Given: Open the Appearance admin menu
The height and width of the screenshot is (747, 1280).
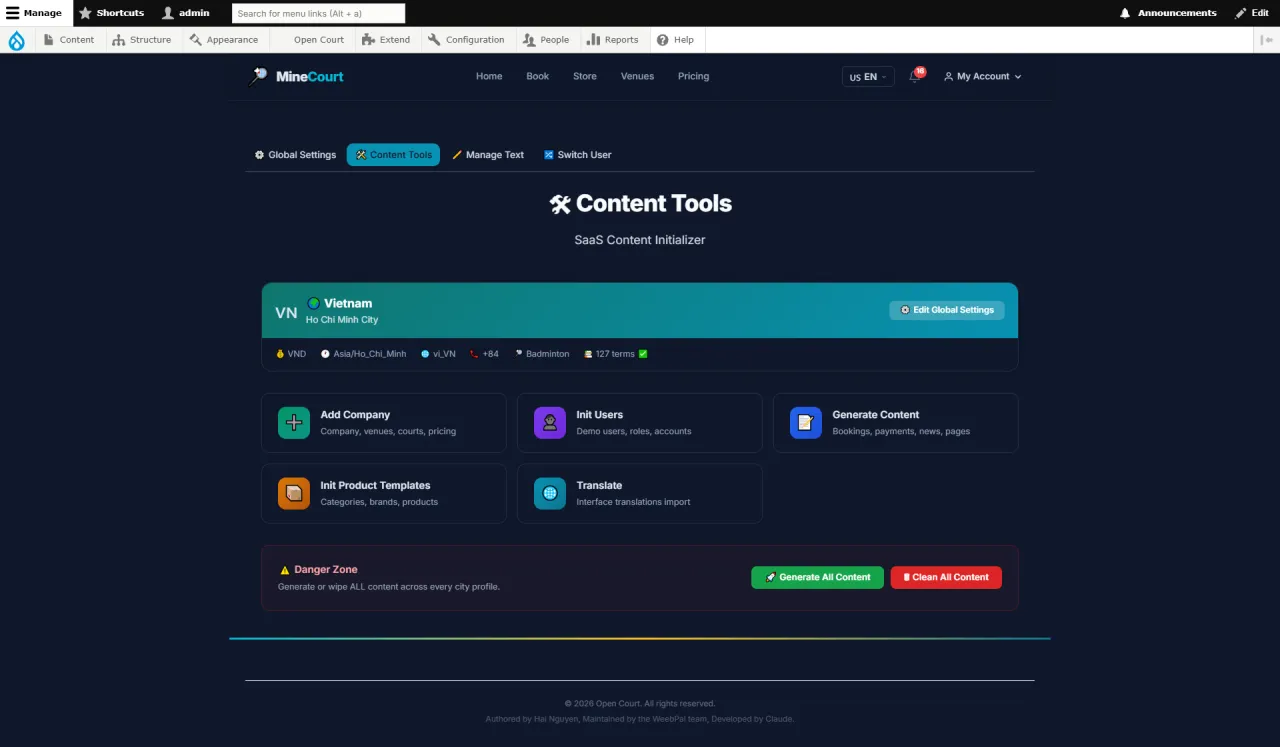Looking at the screenshot, I should click(224, 40).
